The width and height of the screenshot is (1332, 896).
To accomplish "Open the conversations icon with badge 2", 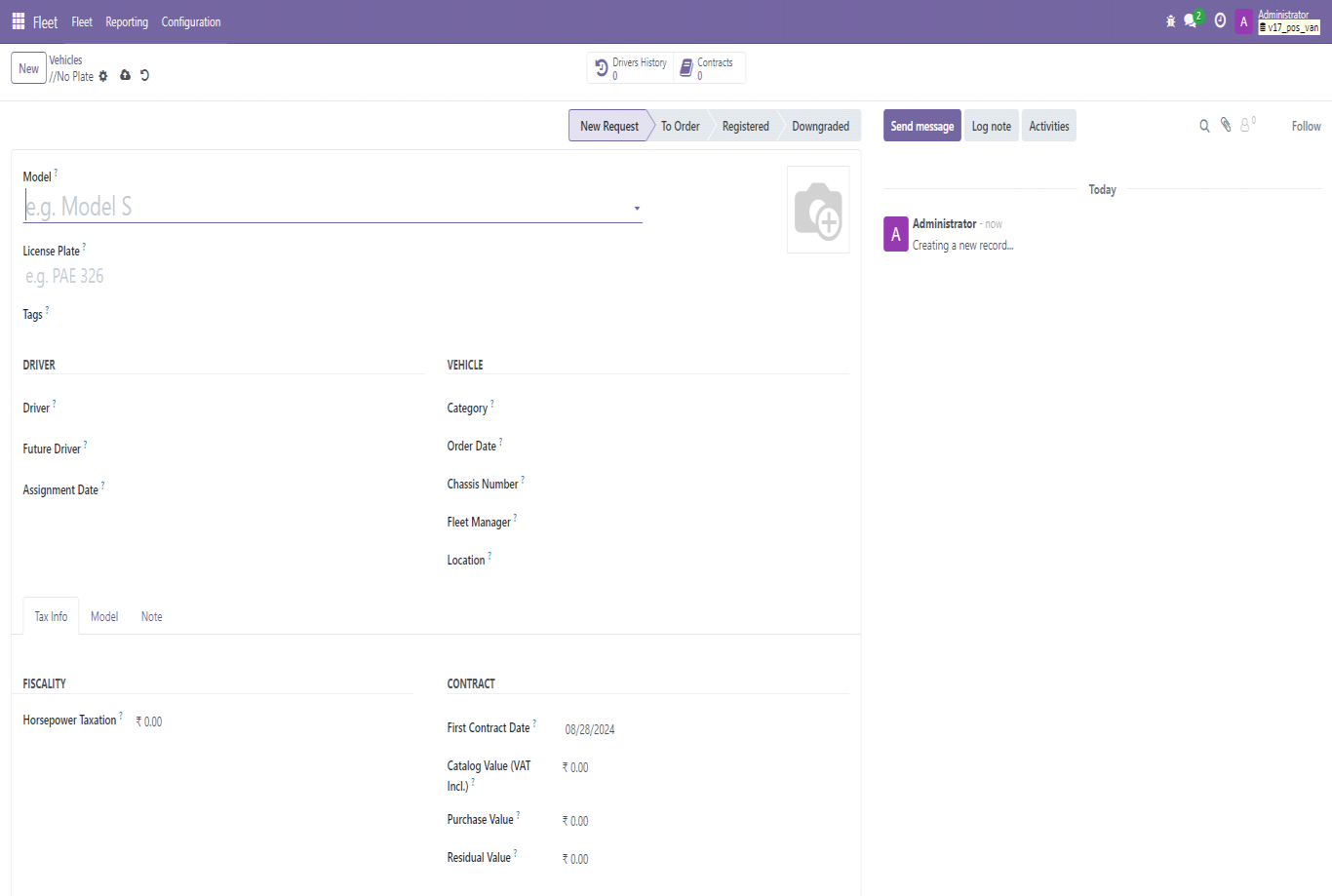I will (1191, 21).
